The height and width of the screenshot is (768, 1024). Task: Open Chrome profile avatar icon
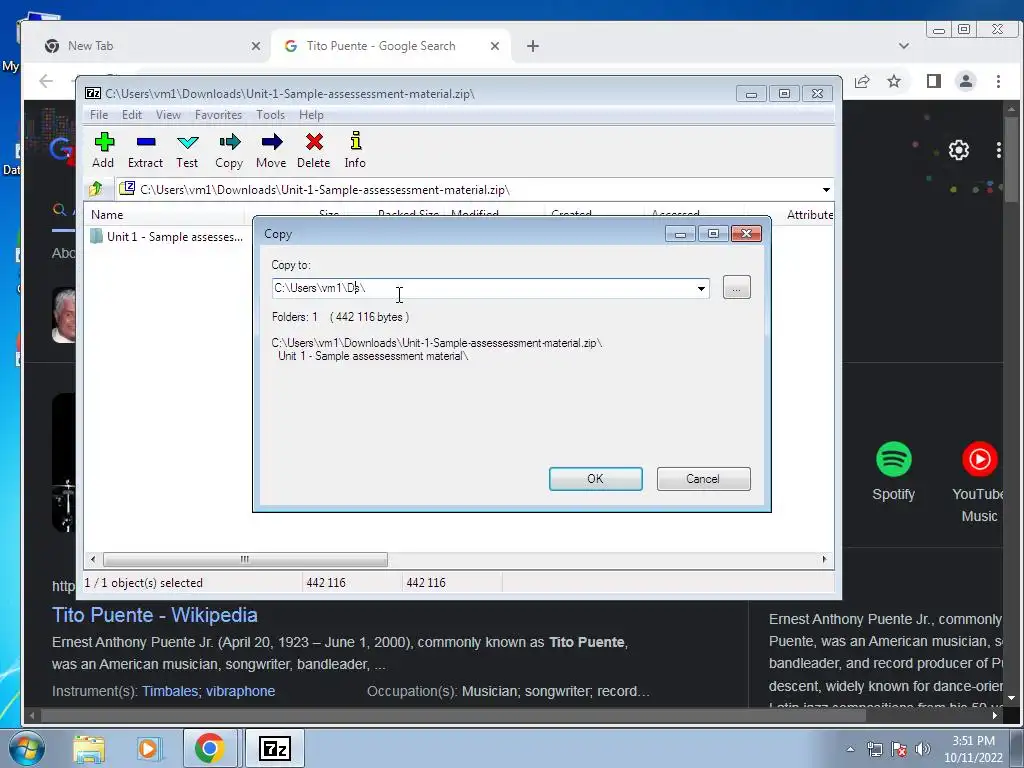(x=966, y=81)
